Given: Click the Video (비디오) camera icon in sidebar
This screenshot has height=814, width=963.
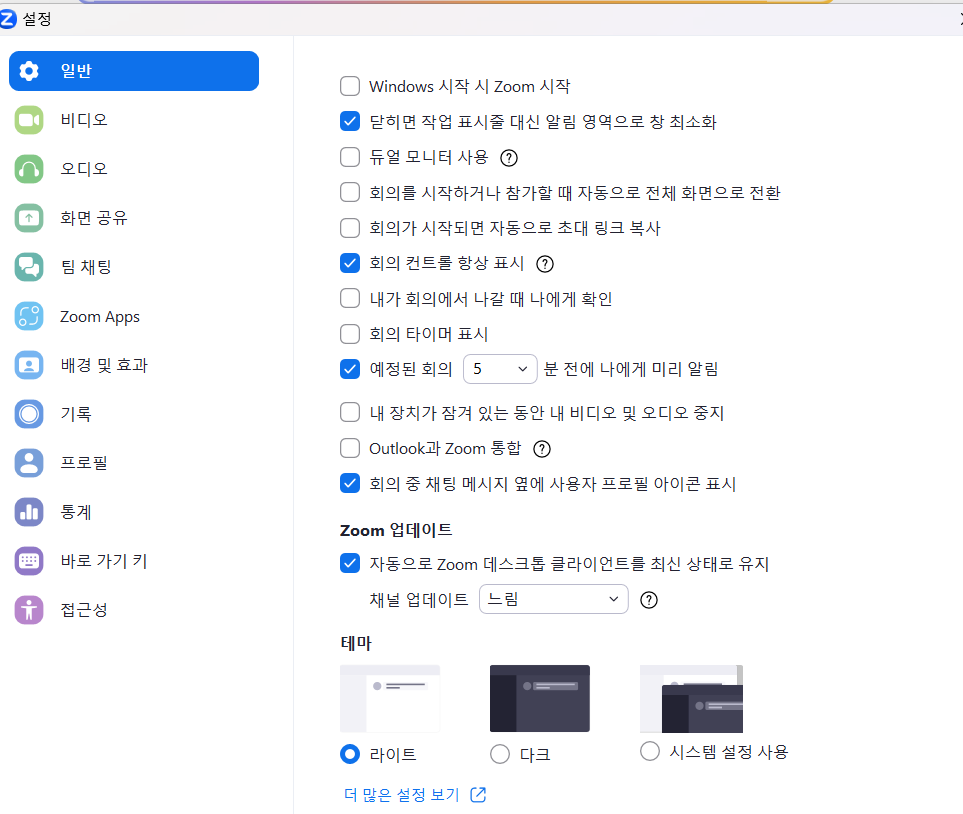Looking at the screenshot, I should [29, 120].
